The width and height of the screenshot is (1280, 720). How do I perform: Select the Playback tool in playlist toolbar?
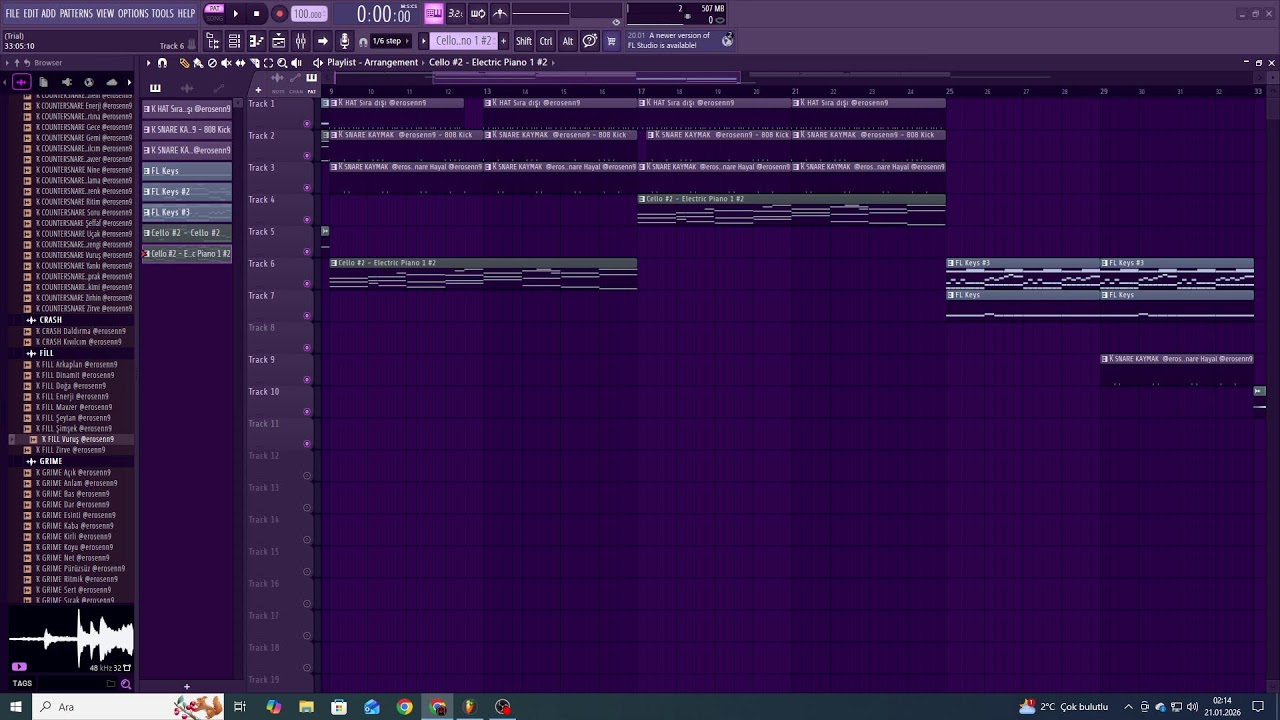click(x=297, y=63)
